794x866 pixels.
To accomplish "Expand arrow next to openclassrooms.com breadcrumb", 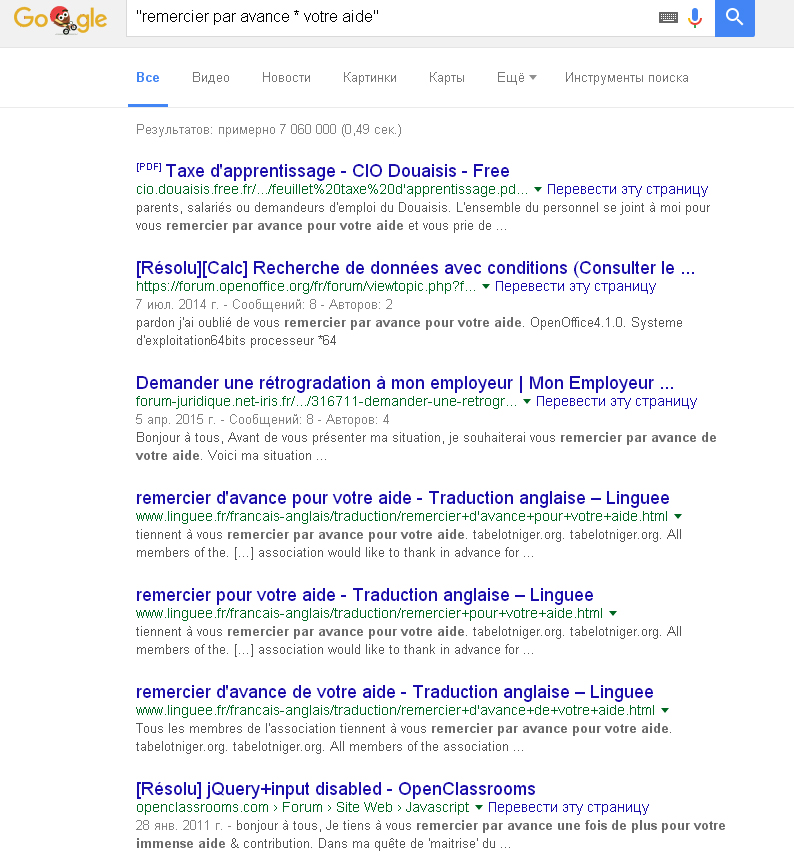I will point(479,807).
